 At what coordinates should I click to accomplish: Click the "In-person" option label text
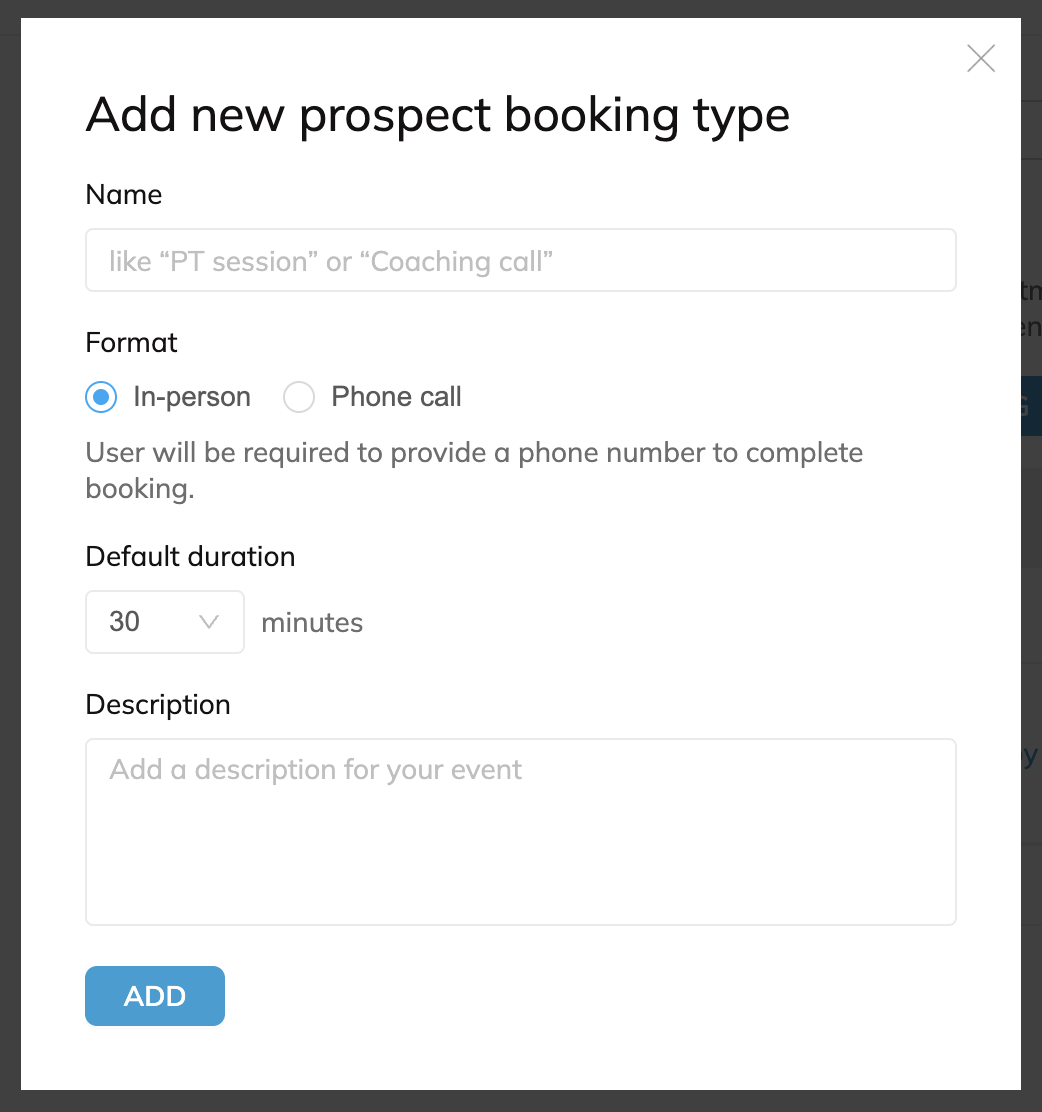tap(192, 398)
